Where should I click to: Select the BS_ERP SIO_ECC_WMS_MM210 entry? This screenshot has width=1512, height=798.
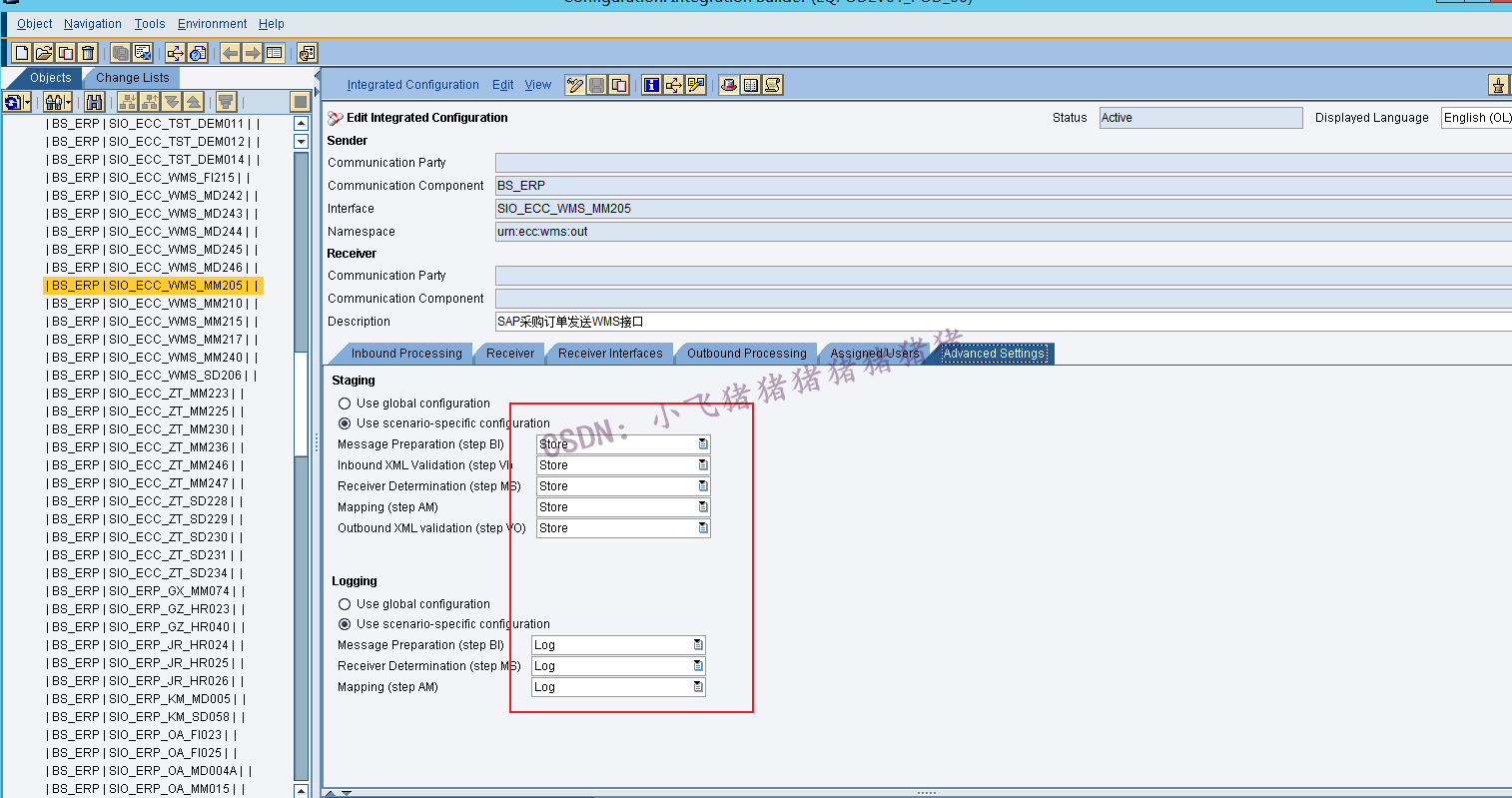(148, 303)
